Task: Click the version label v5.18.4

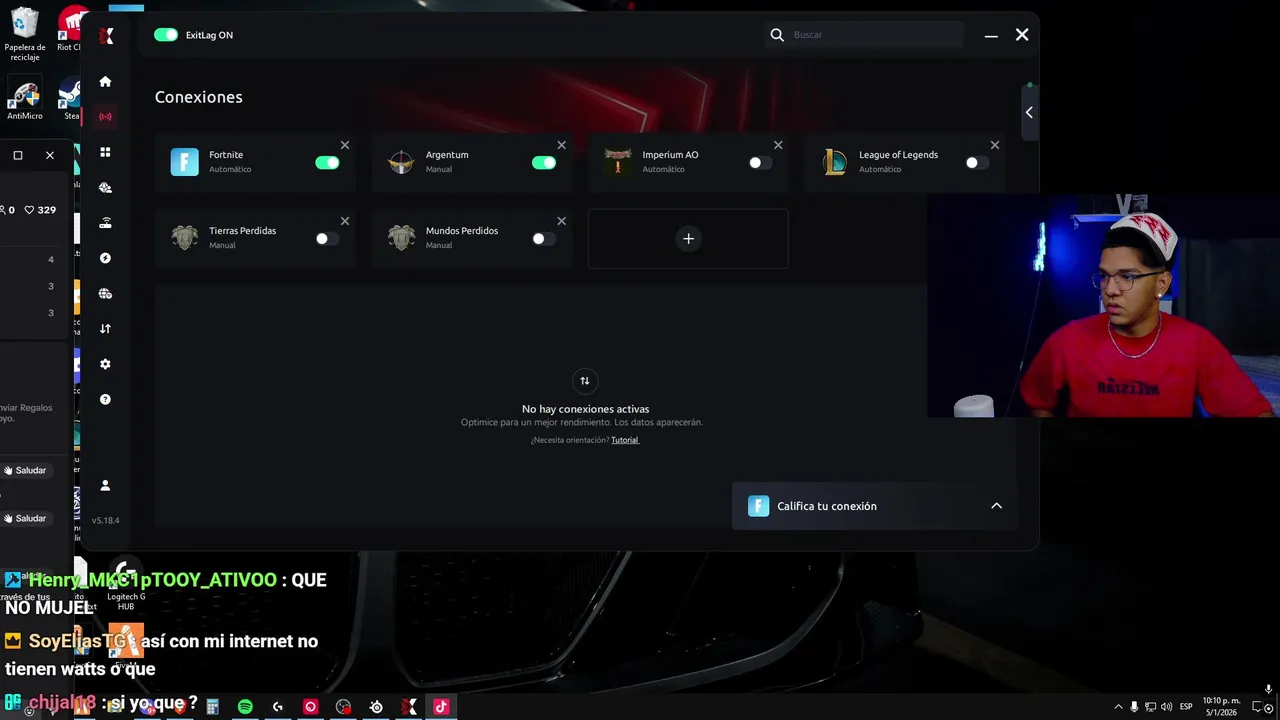Action: tap(105, 521)
